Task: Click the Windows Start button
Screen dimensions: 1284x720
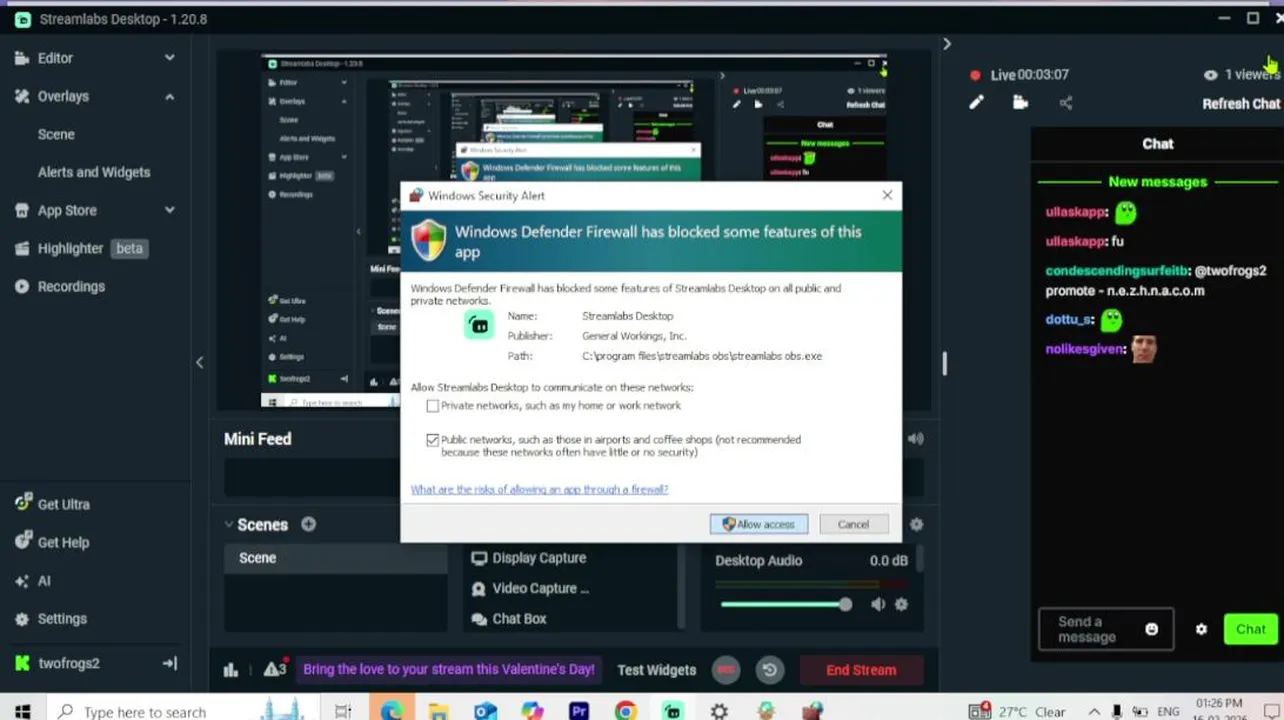Action: click(x=22, y=711)
